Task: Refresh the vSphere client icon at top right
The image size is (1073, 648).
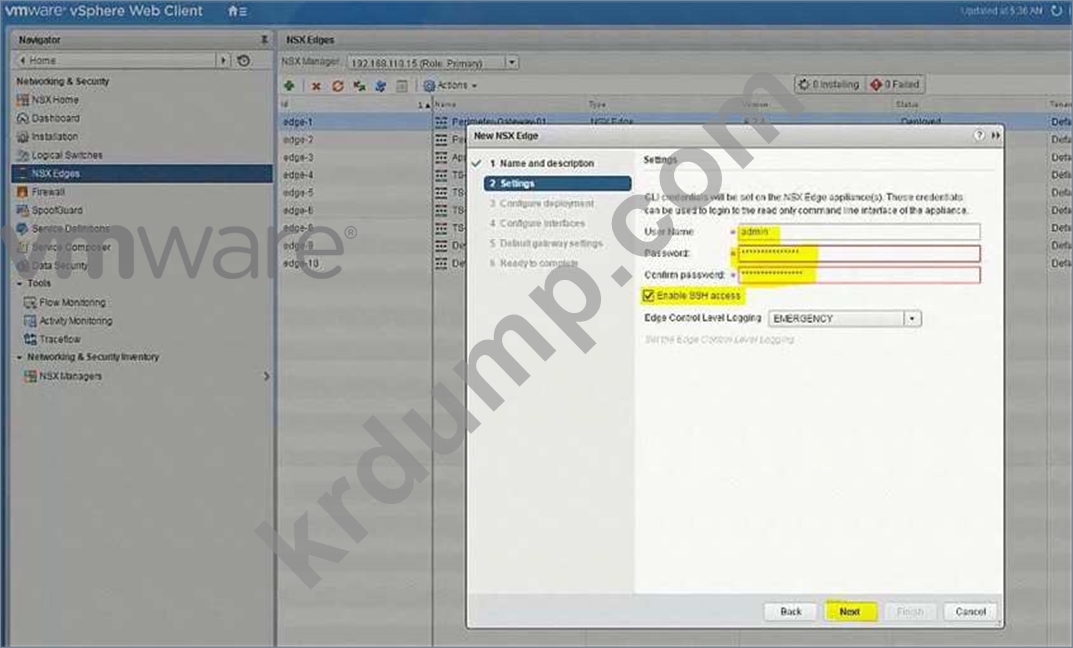Action: 1057,11
